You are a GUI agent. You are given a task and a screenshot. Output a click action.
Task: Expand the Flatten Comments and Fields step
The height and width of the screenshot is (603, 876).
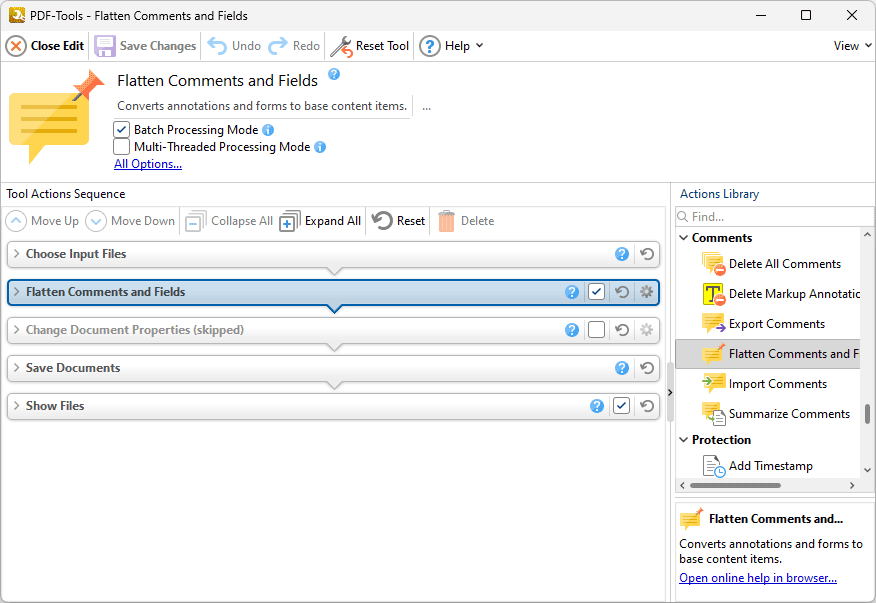pos(16,292)
